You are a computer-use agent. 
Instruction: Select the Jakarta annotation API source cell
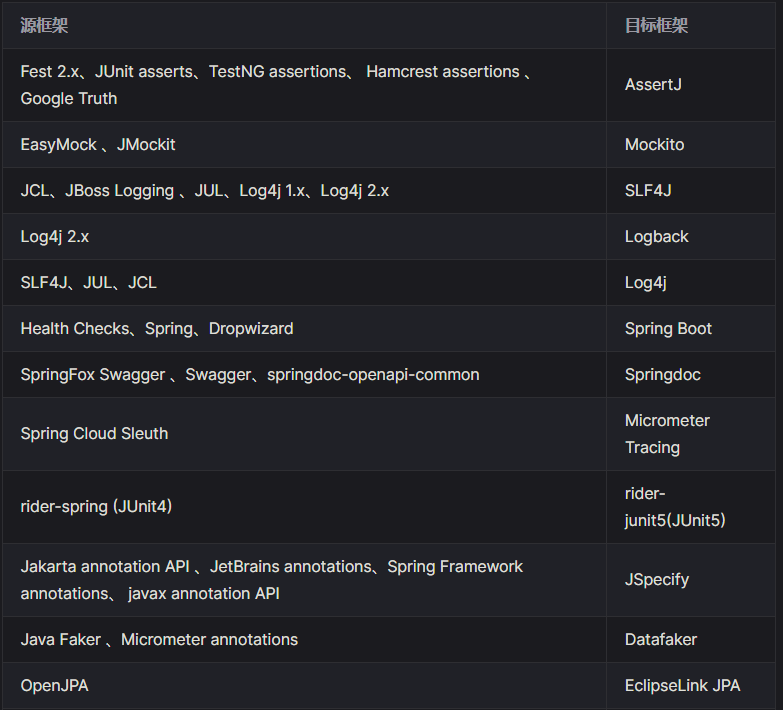(x=304, y=580)
